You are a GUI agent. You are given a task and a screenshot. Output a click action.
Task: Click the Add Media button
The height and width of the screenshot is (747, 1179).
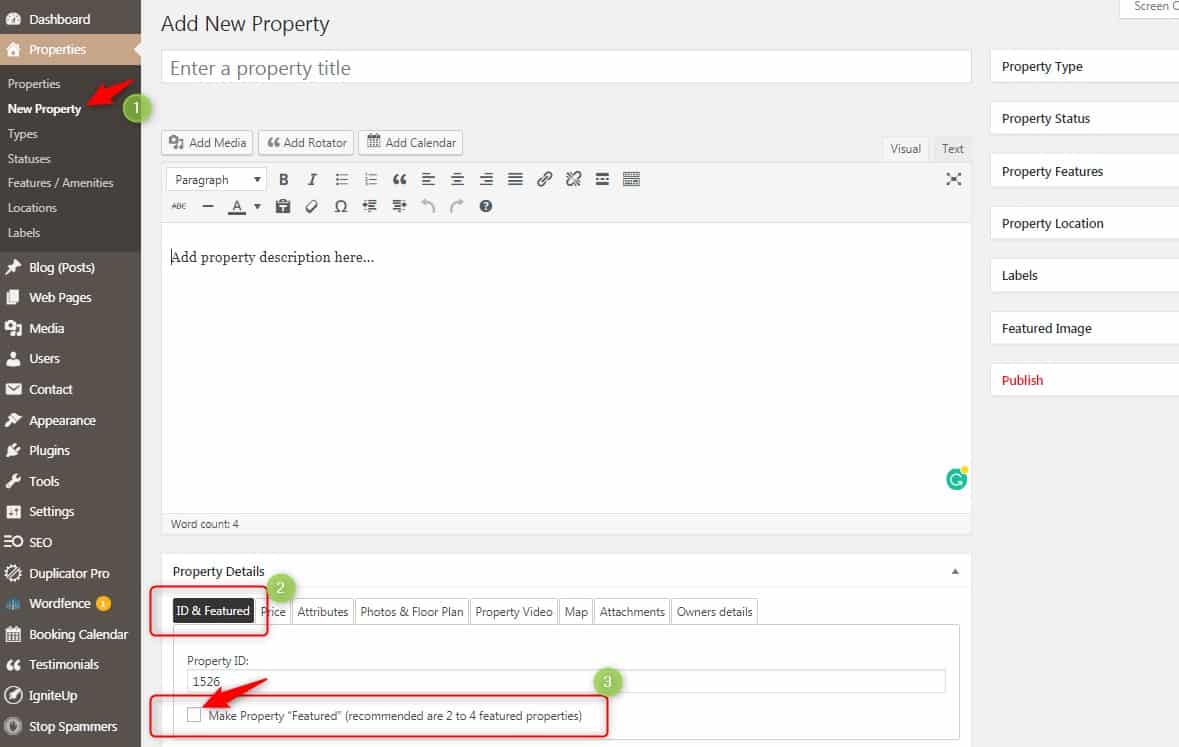207,143
